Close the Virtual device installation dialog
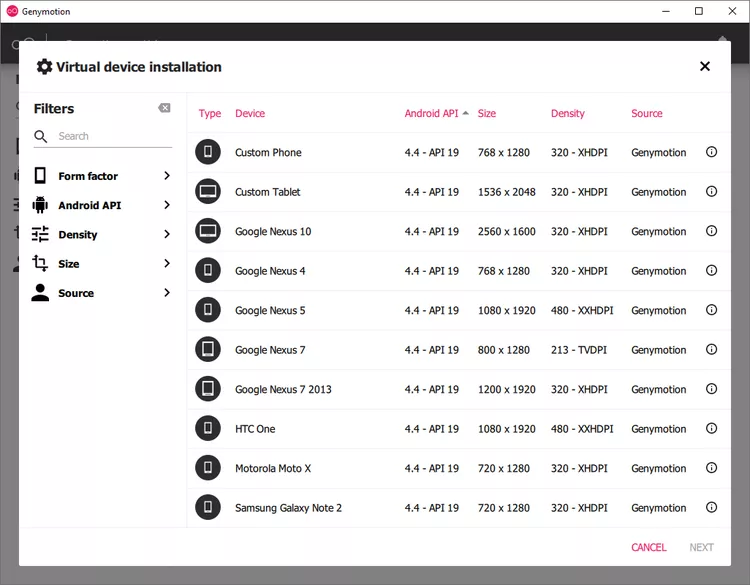The height and width of the screenshot is (585, 750). (x=705, y=66)
